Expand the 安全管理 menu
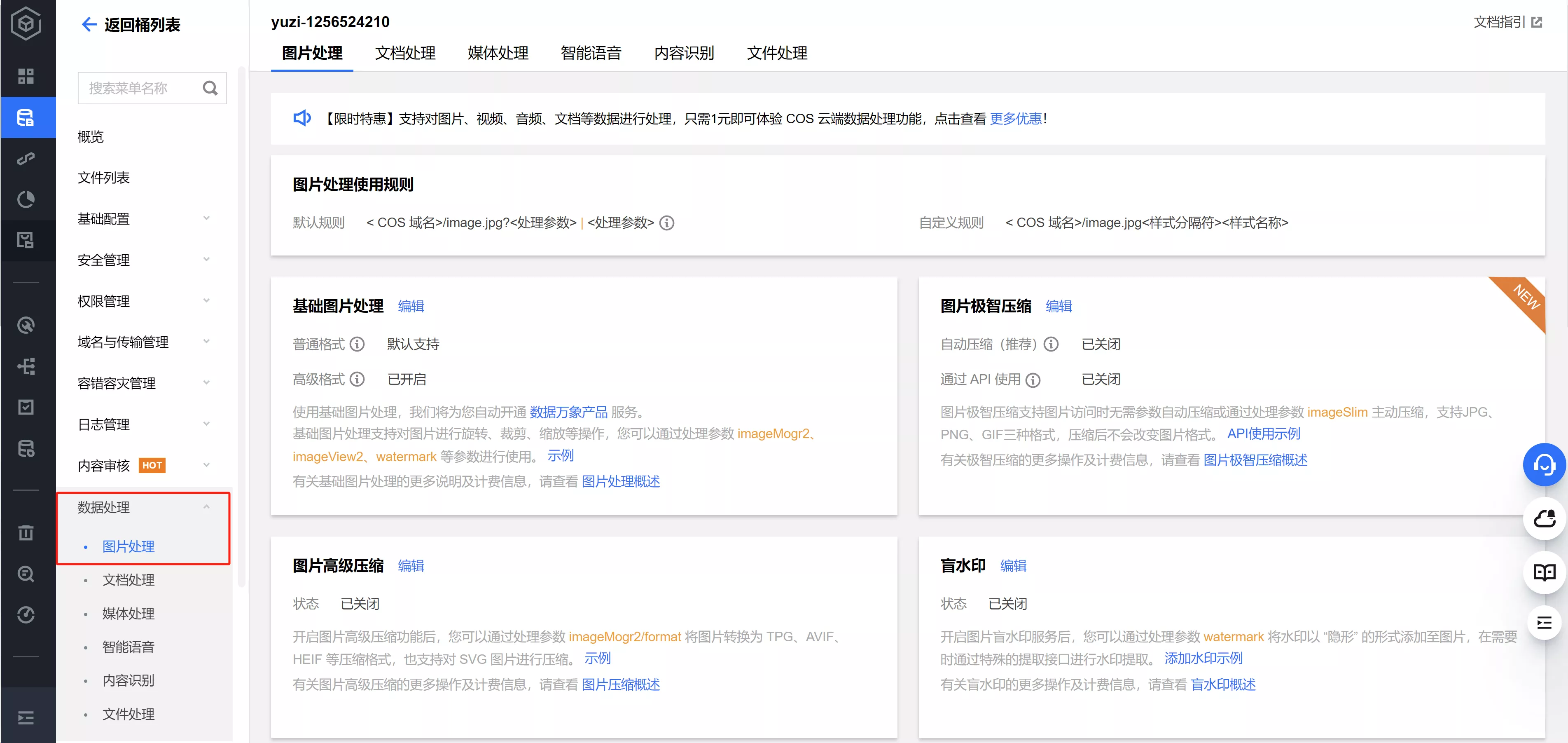 (x=144, y=260)
